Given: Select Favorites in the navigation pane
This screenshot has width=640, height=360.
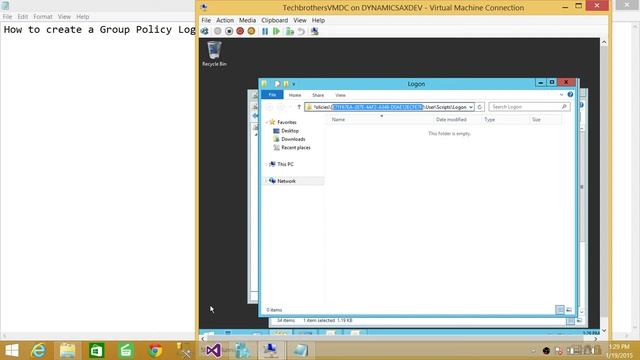Looking at the screenshot, I should [x=287, y=122].
